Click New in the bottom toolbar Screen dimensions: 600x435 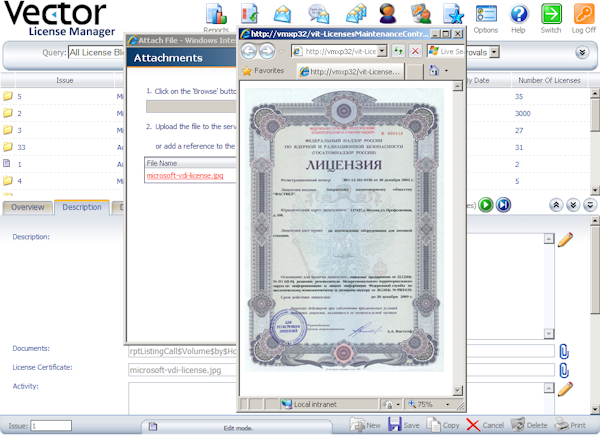click(365, 425)
